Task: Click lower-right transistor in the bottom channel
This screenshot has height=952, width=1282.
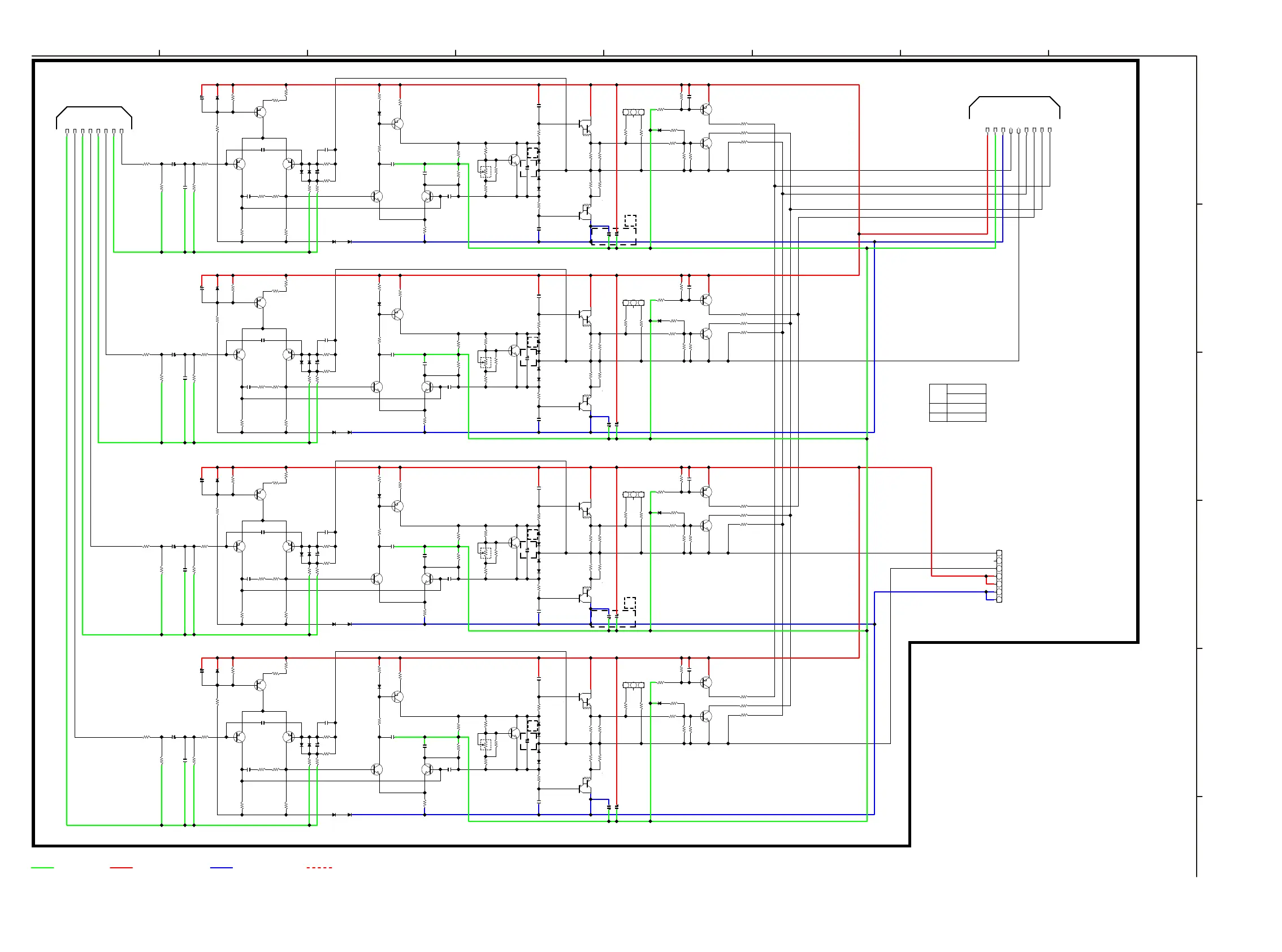Action: [x=706, y=716]
